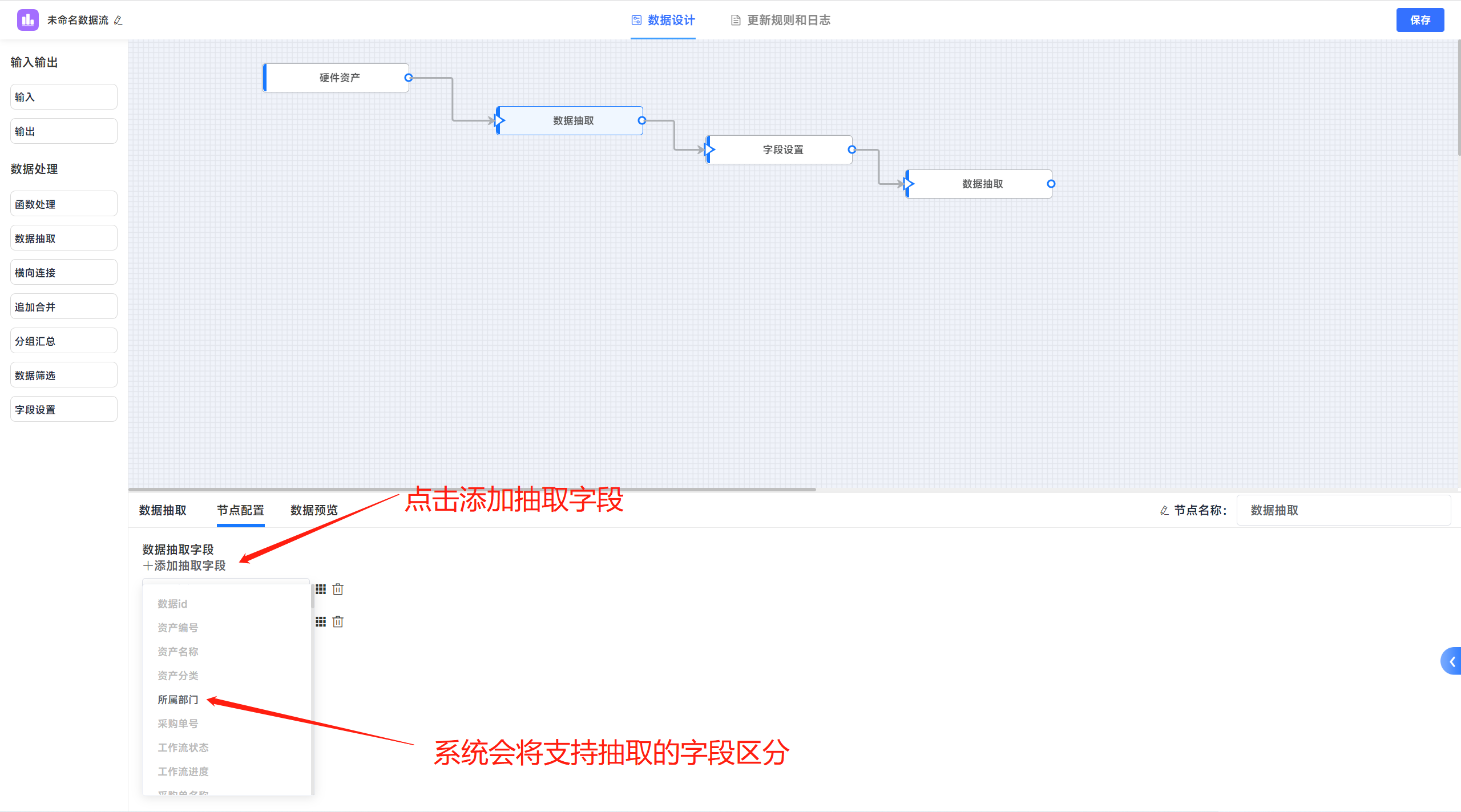Choose 资产分类 in the dropdown list
This screenshot has height=812, width=1461.
pyautogui.click(x=227, y=676)
